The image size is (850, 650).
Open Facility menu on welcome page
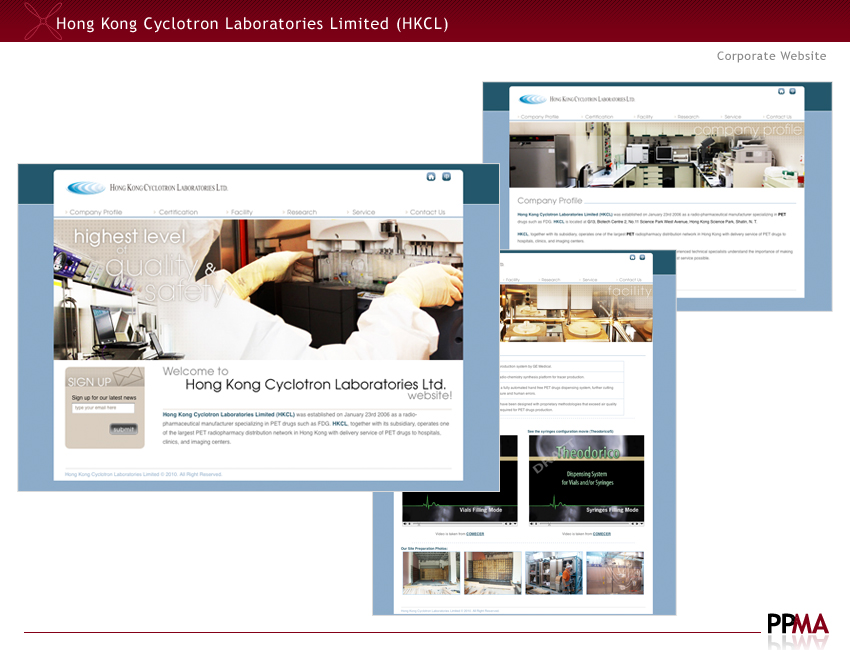pyautogui.click(x=242, y=212)
